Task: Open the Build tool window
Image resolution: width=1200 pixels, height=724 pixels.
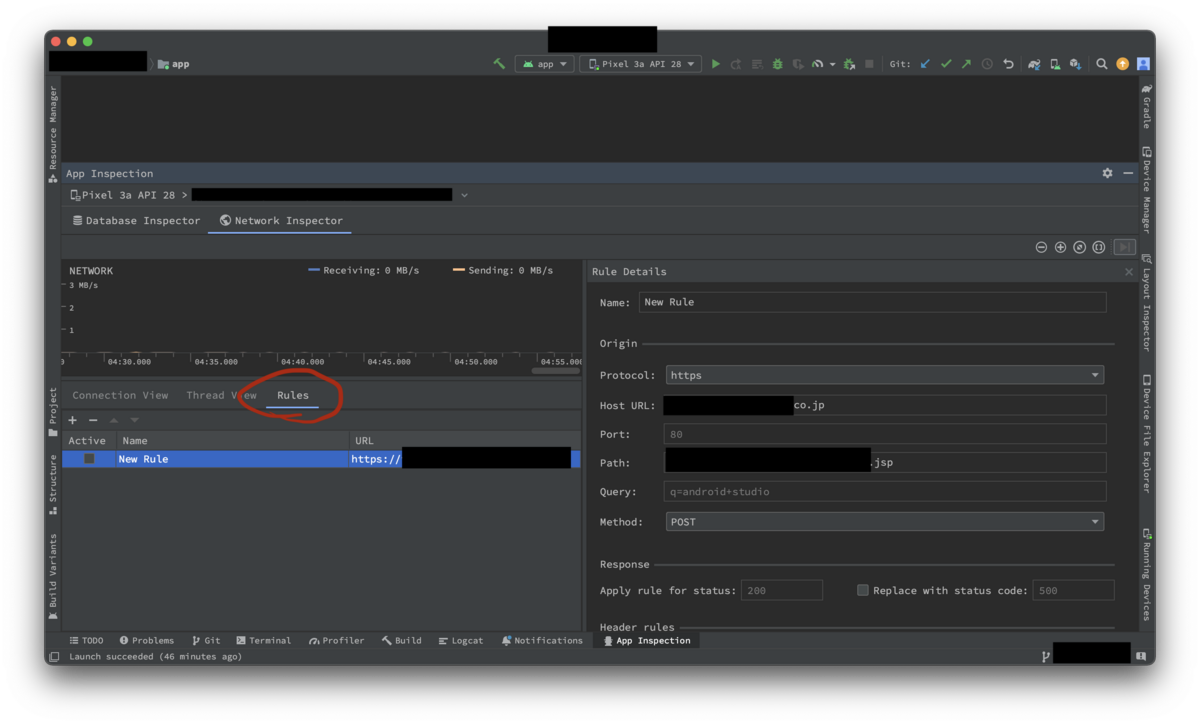Action: point(401,640)
